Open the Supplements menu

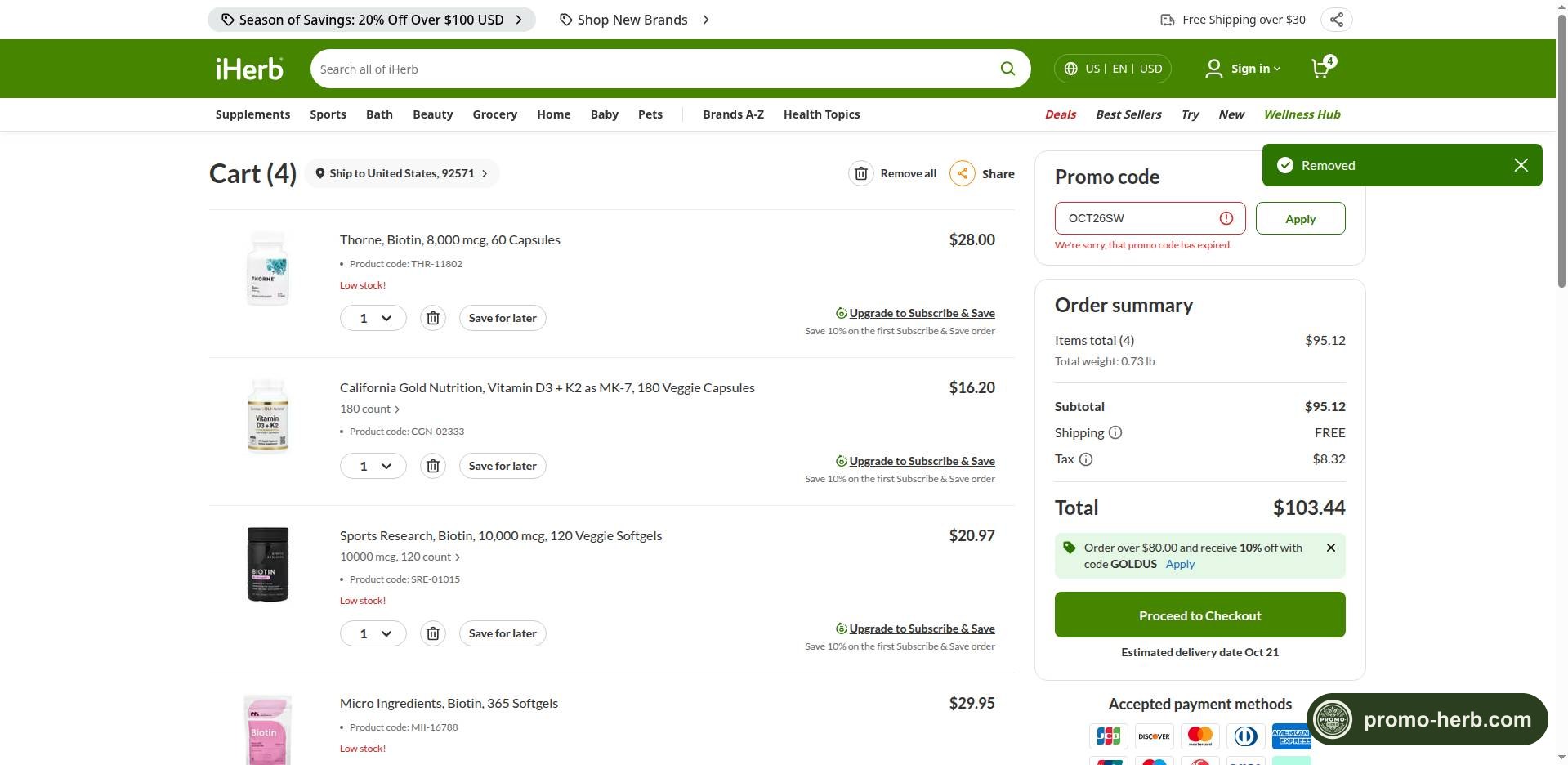(x=252, y=114)
